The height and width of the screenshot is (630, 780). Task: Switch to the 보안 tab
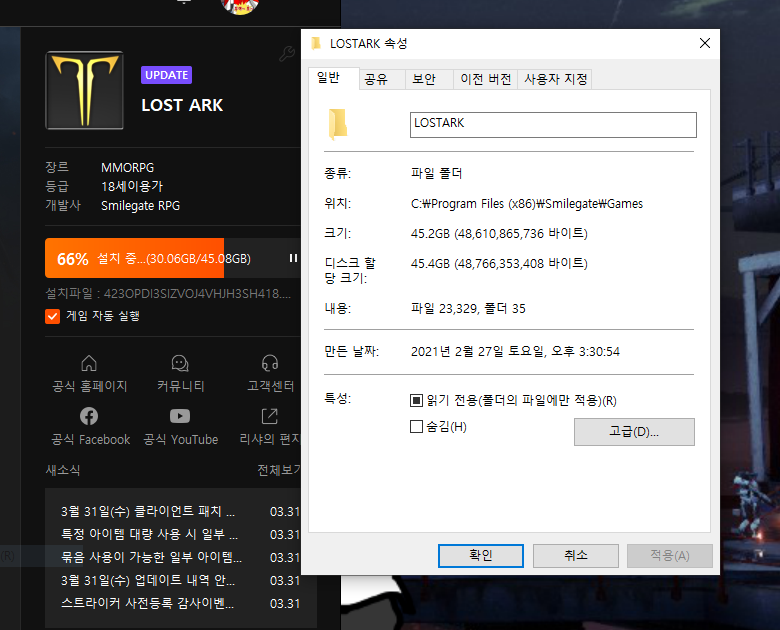429,79
